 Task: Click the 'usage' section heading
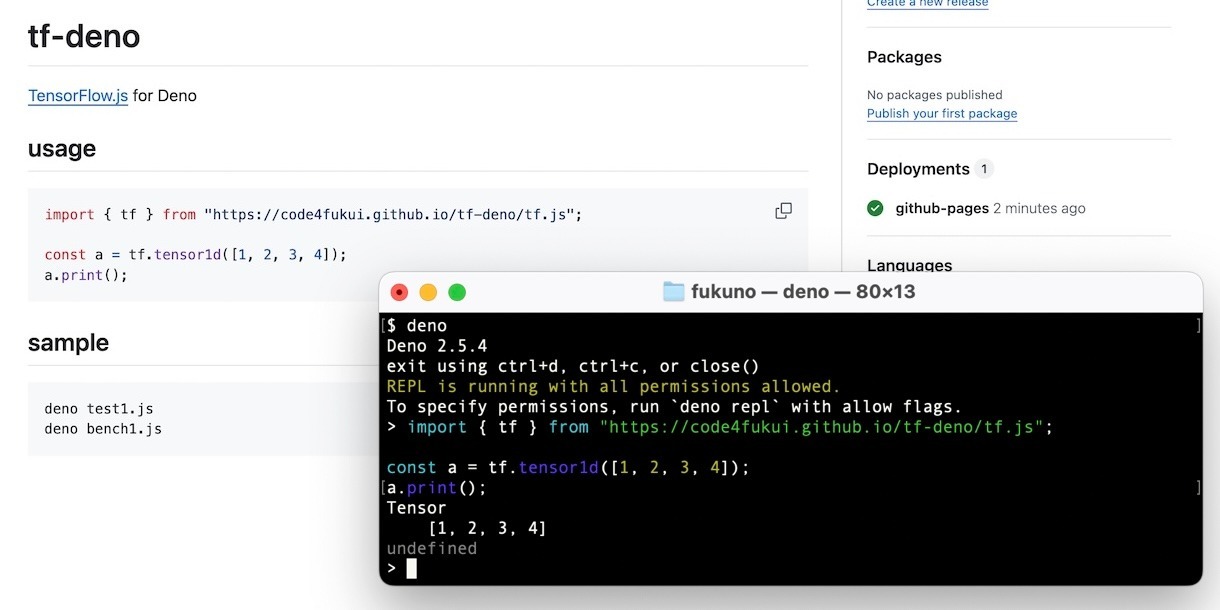click(62, 149)
